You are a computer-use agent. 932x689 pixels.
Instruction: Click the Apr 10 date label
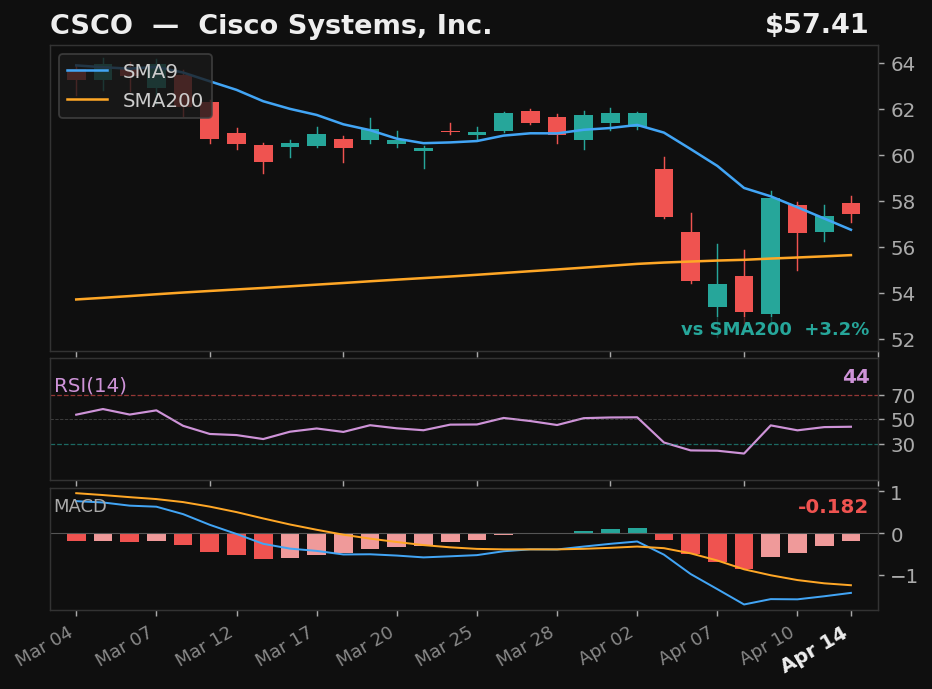[x=767, y=645]
